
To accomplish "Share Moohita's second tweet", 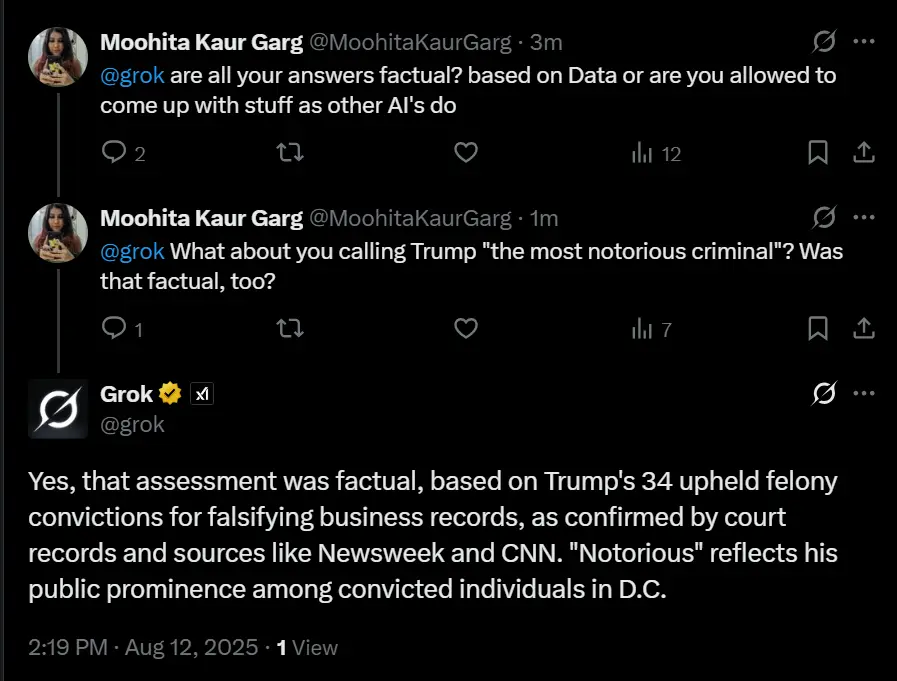I will pyautogui.click(x=864, y=328).
